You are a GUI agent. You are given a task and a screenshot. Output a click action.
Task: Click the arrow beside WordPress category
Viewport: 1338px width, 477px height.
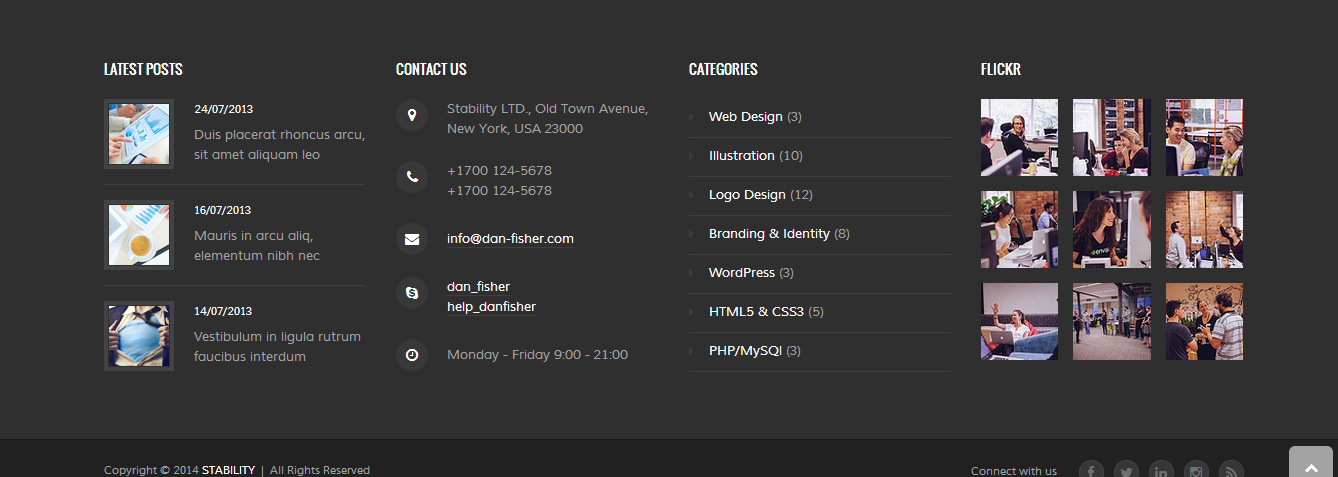pos(691,273)
